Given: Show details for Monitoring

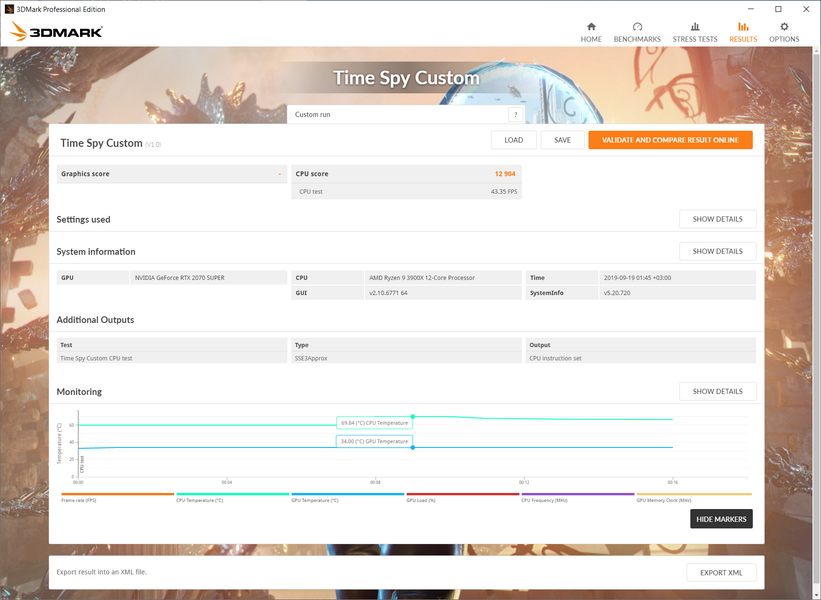Looking at the screenshot, I should tap(717, 391).
